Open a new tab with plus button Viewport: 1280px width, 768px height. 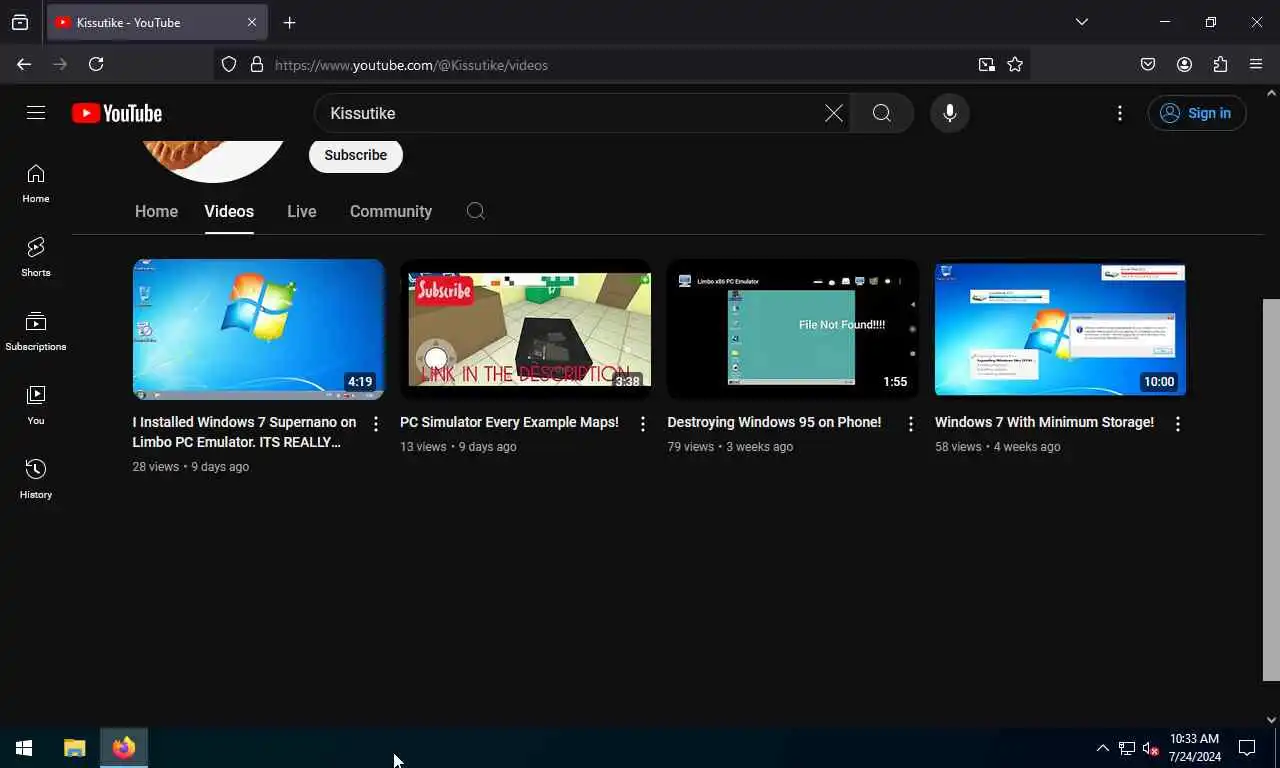click(289, 22)
